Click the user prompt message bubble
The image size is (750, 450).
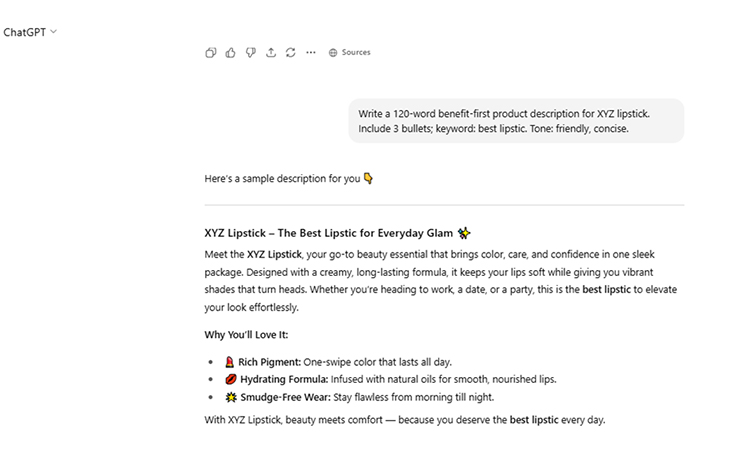pos(516,121)
